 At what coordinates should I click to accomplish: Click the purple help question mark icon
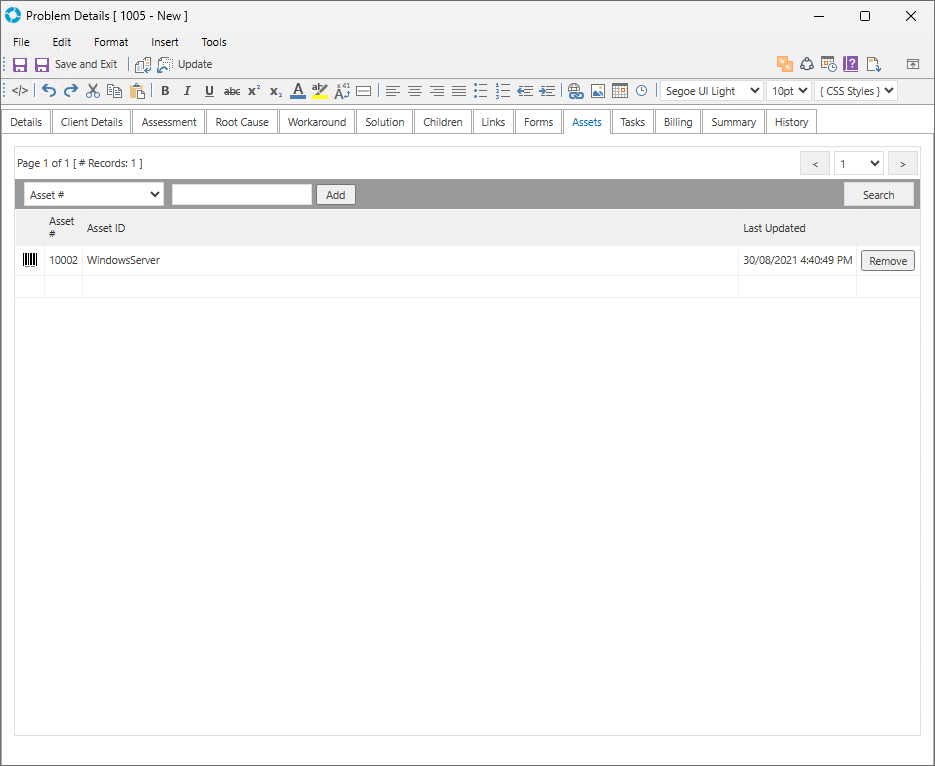(851, 64)
